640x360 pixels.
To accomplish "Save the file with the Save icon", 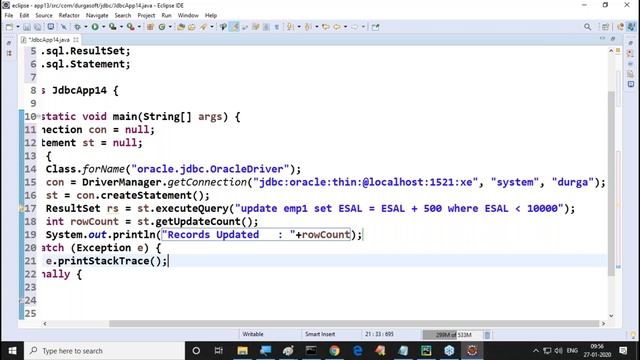I will (27, 27).
